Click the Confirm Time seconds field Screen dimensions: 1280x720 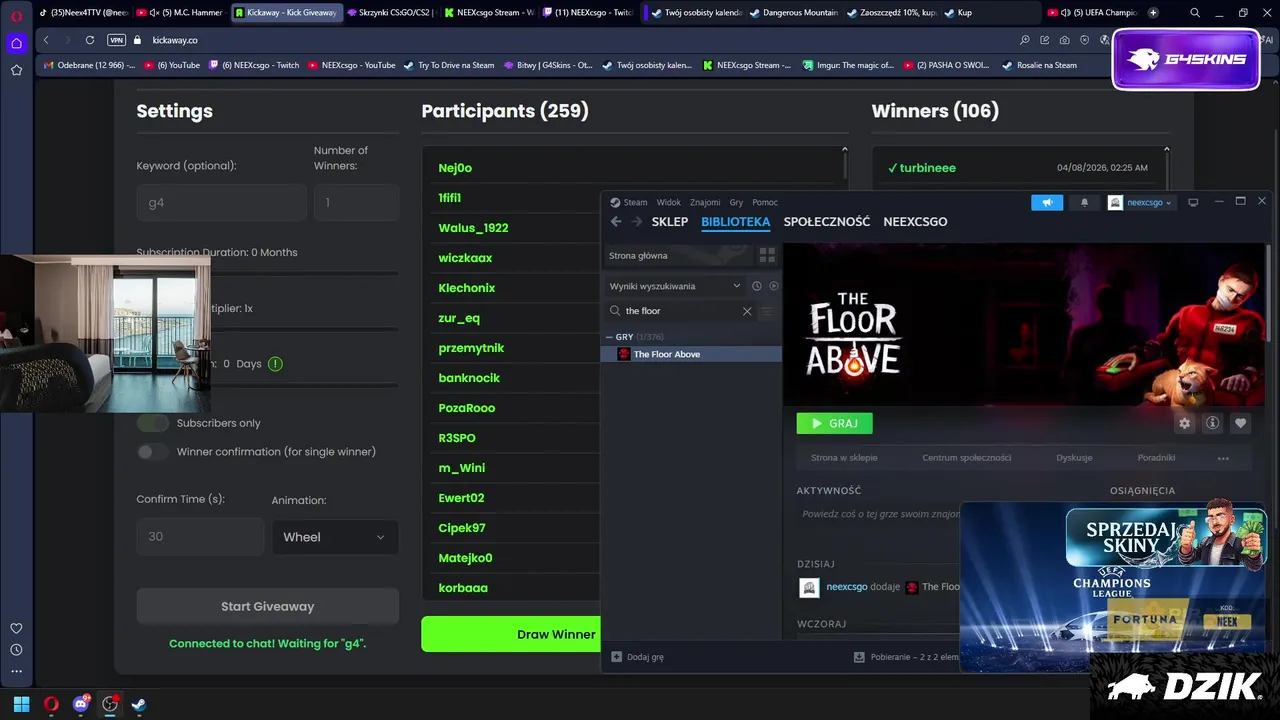pos(200,537)
